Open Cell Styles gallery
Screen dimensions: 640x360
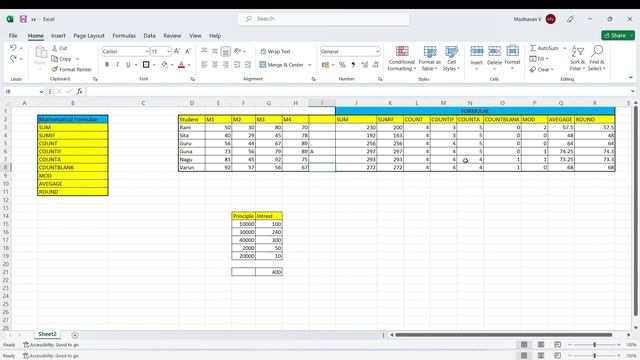point(451,58)
